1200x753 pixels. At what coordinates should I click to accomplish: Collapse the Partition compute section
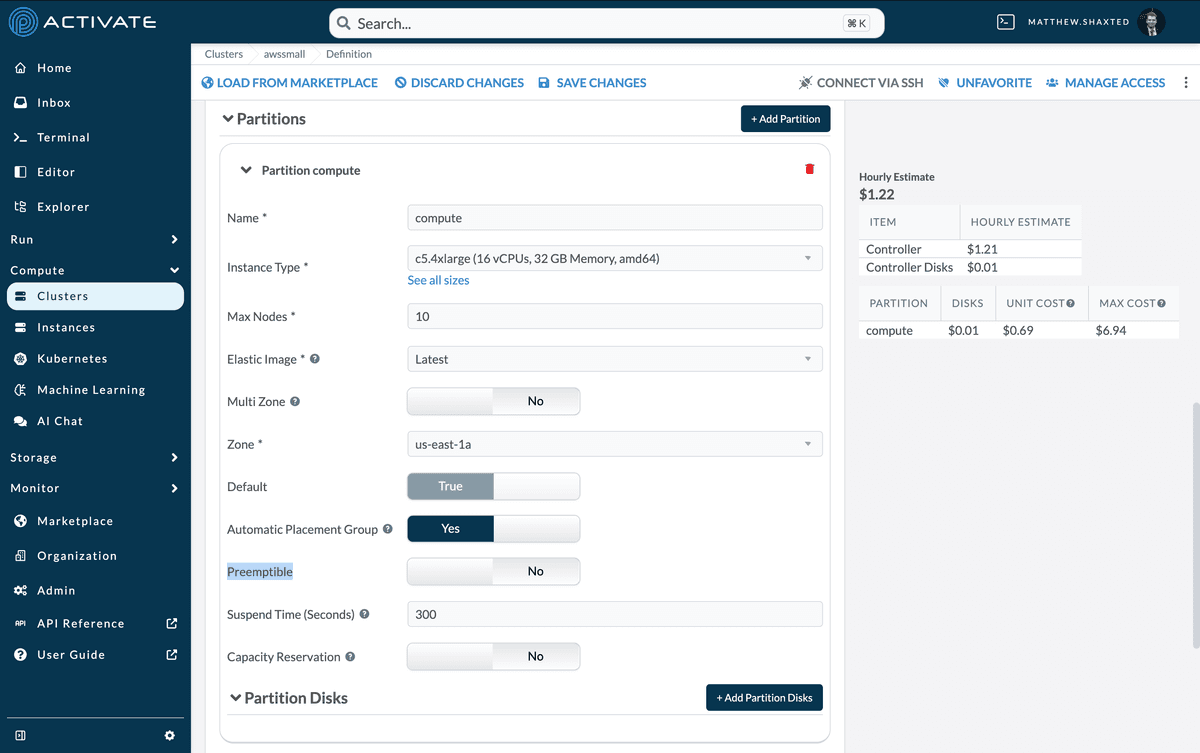click(x=246, y=170)
